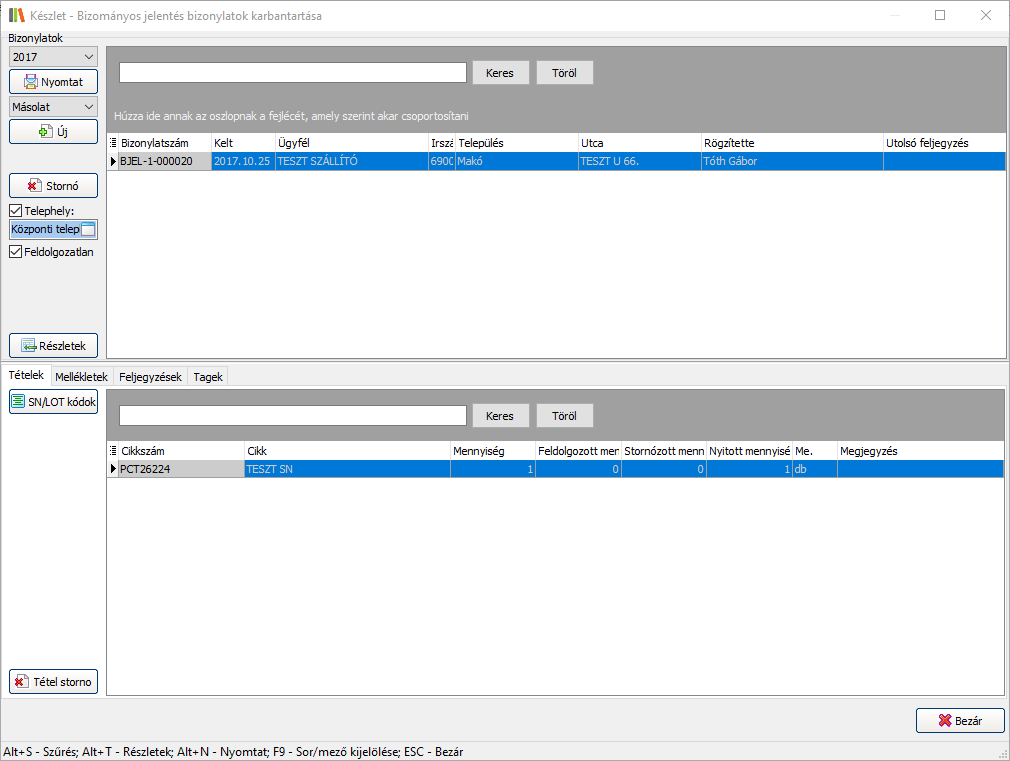1010x761 pixels.
Task: Create a new document with Új
Action: click(53, 131)
